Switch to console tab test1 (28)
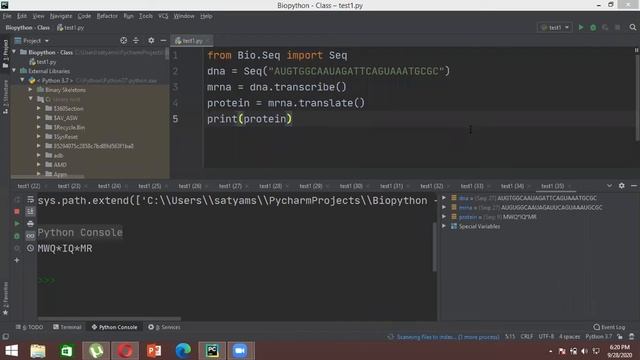 tap(271, 186)
